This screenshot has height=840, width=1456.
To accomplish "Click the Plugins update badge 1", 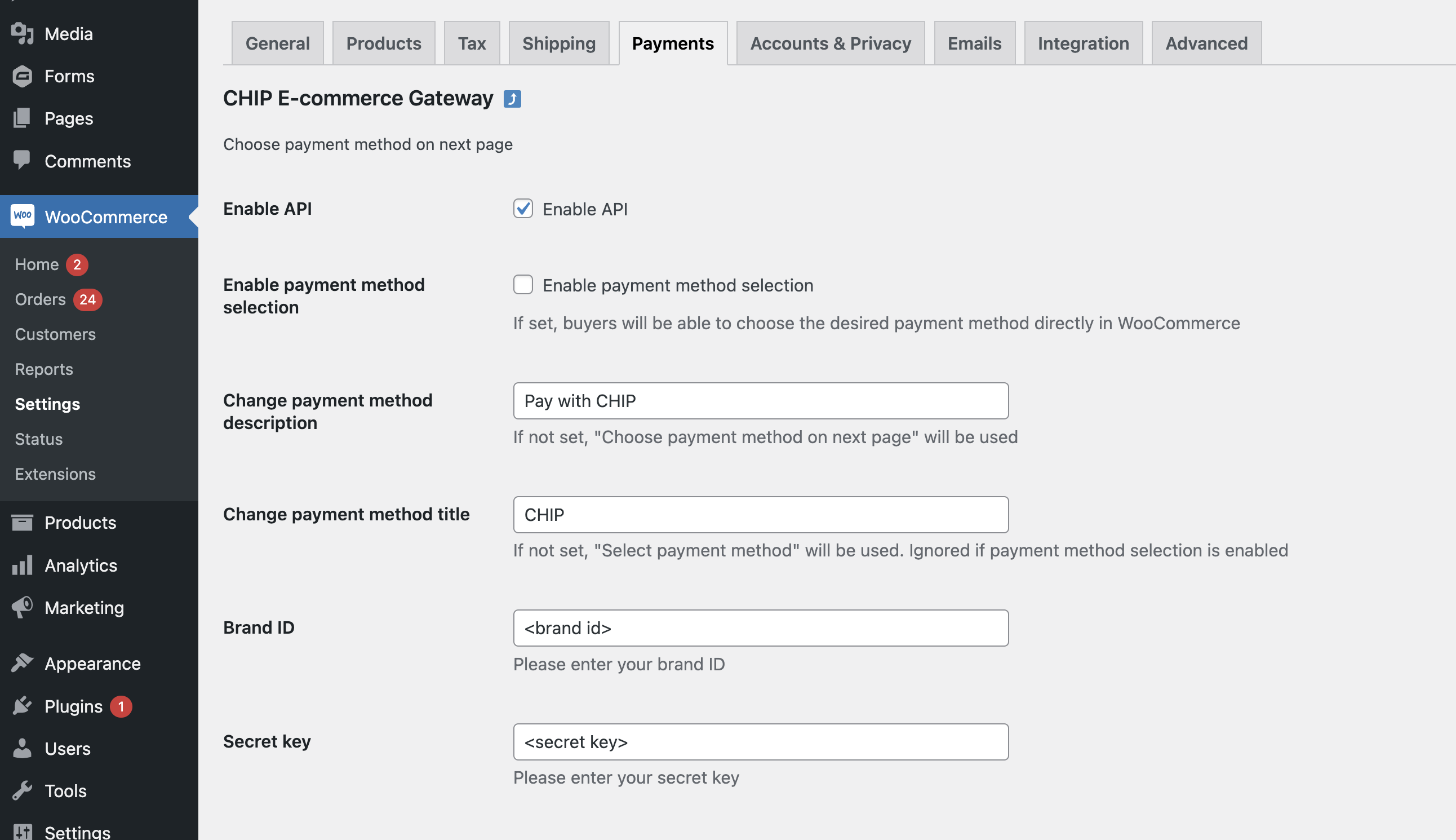I will pyautogui.click(x=121, y=706).
